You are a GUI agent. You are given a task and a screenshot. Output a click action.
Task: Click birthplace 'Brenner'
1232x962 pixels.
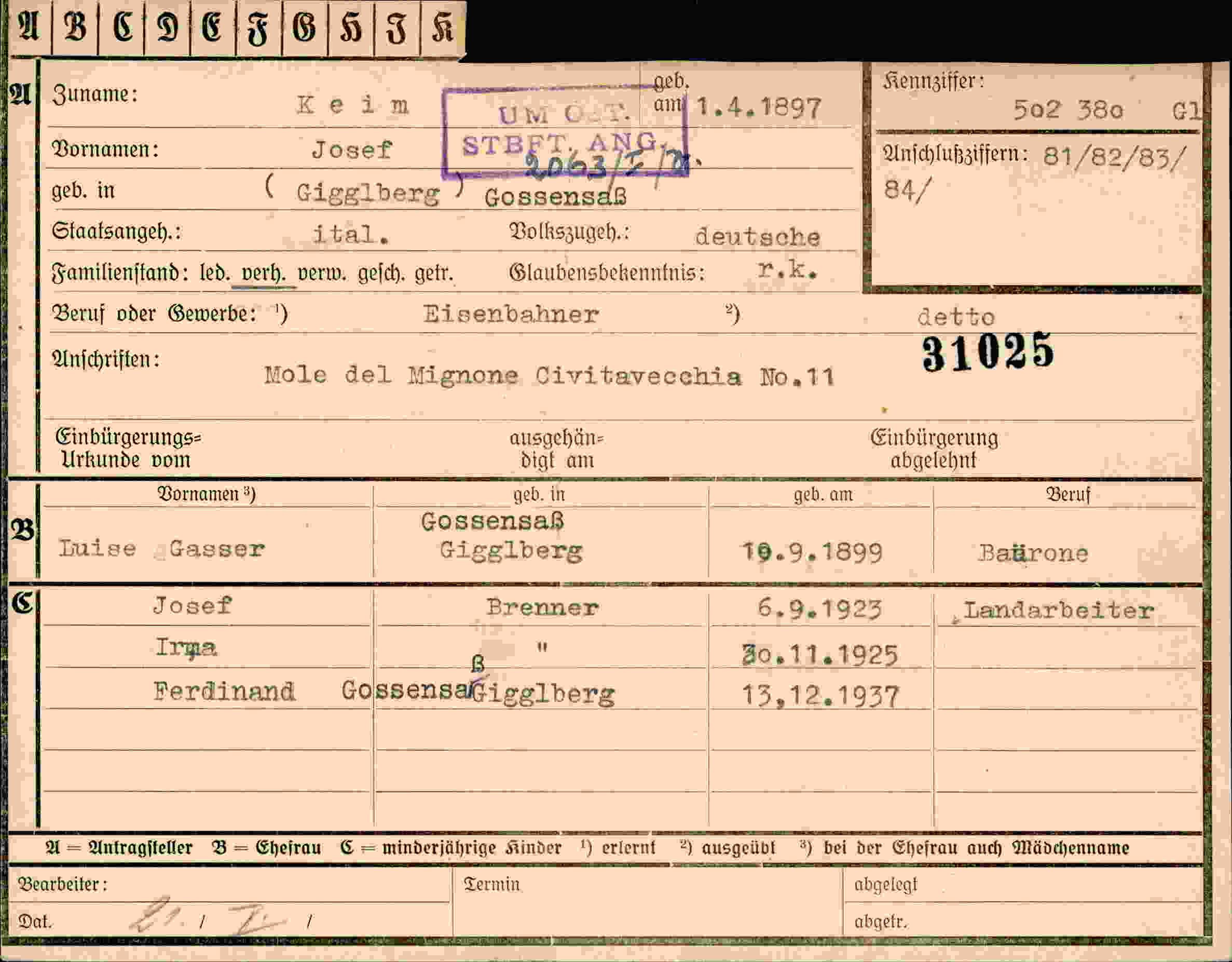pos(542,607)
